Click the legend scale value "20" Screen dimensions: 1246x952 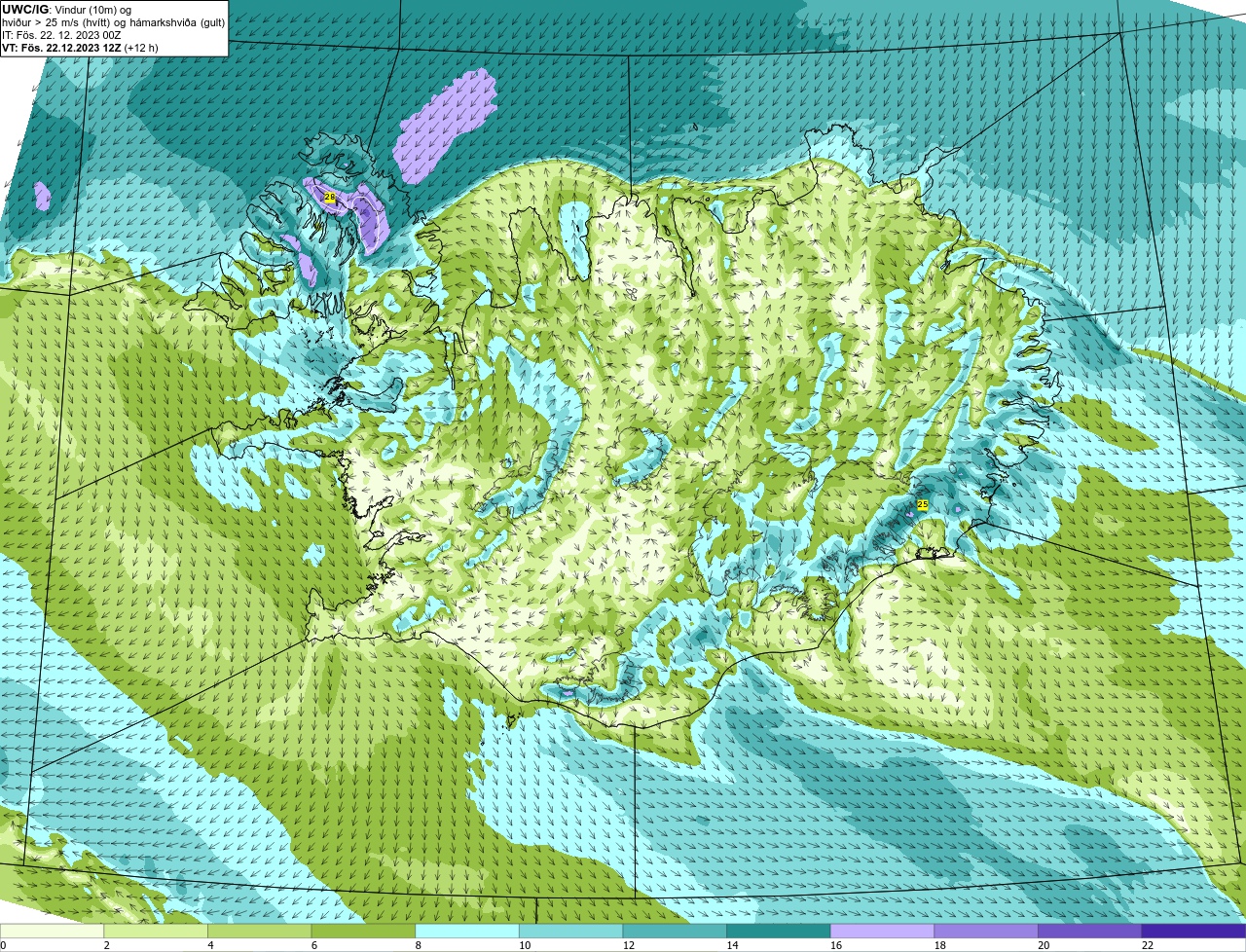pyautogui.click(x=1043, y=945)
